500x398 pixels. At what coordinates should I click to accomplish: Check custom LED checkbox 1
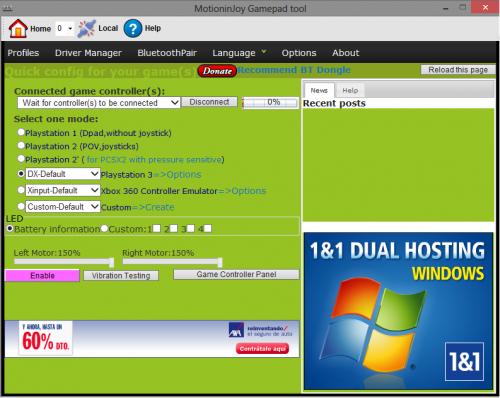(157, 228)
